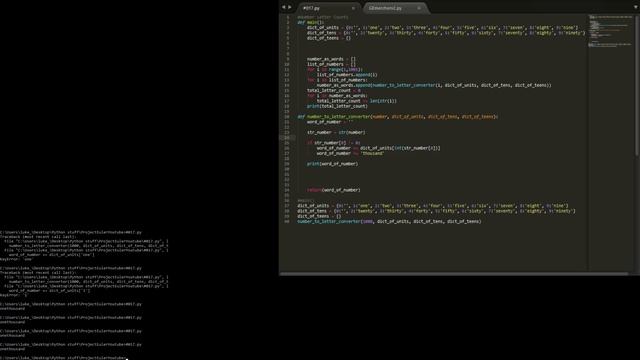Click the dict_of_tens line inside main()
This screenshot has width=640, height=360.
click(446, 33)
